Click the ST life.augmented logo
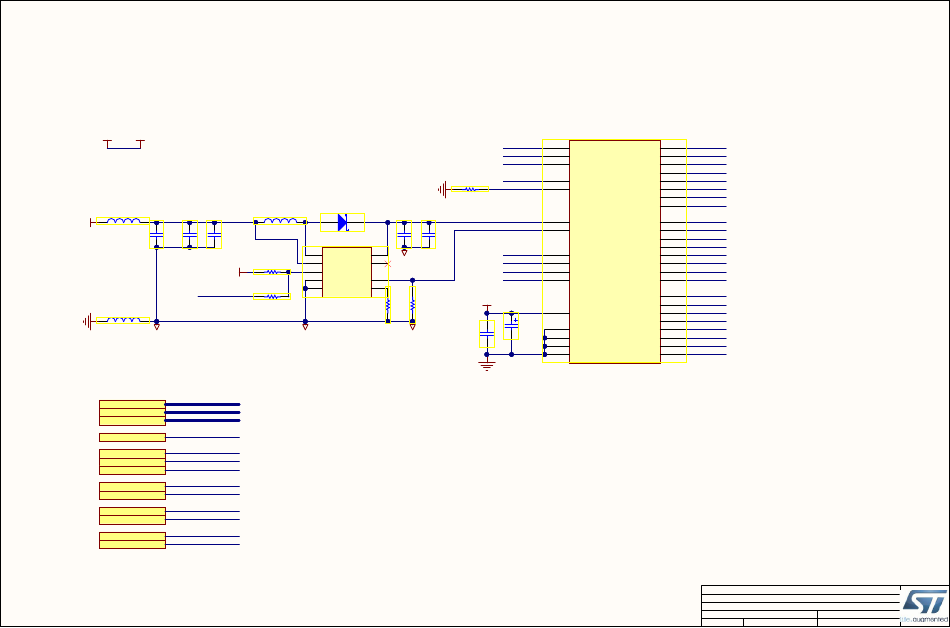Image resolution: width=950 pixels, height=628 pixels. click(x=925, y=606)
